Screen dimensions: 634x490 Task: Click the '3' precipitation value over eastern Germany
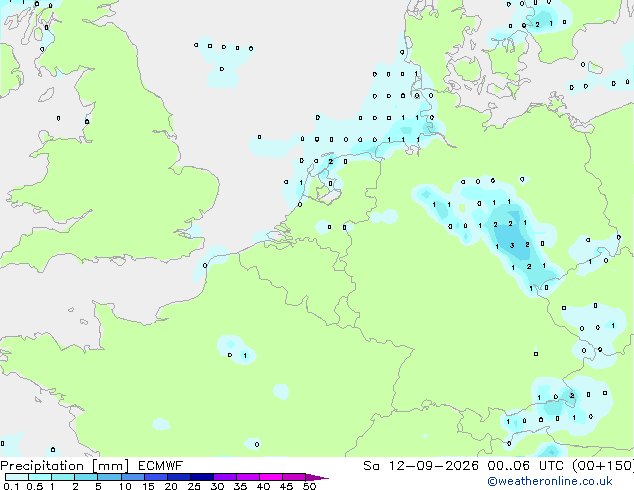point(512,245)
